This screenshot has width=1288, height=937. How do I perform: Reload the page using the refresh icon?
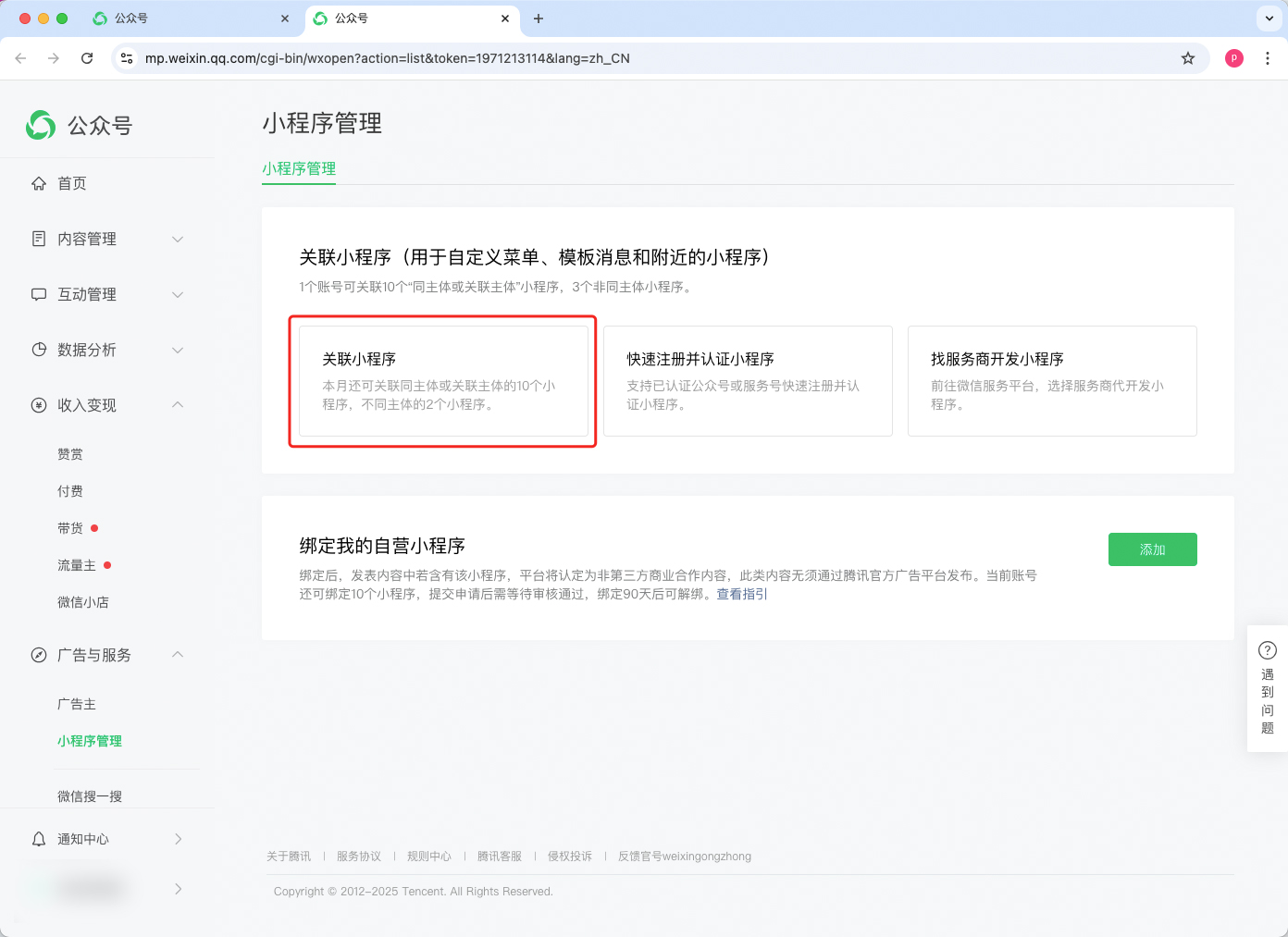(87, 58)
